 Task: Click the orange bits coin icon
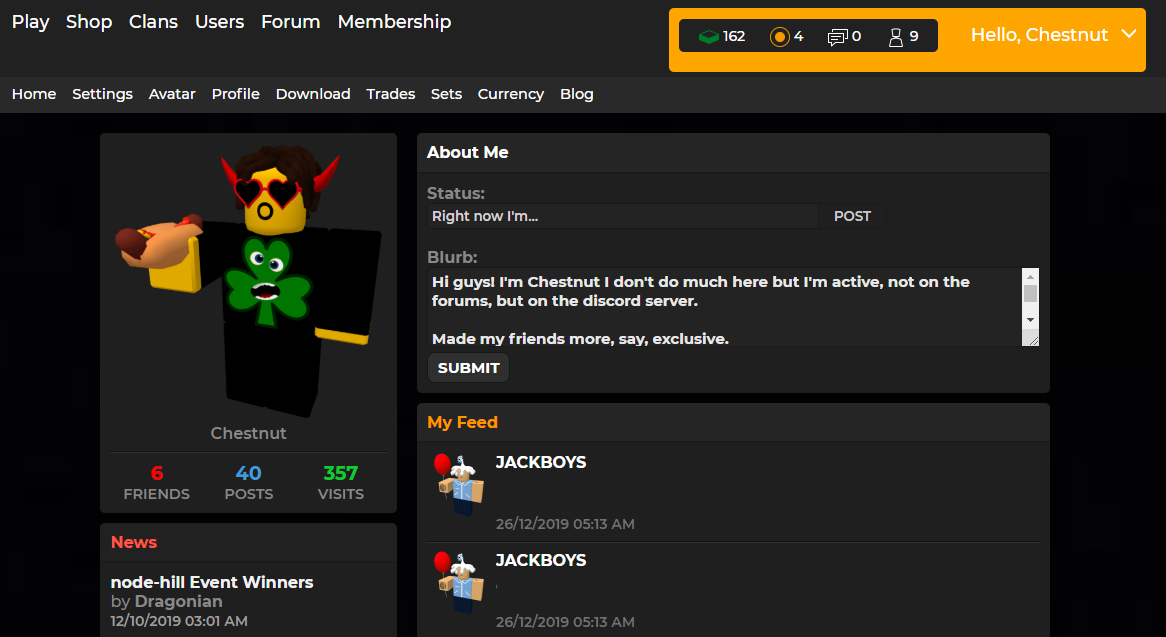coord(779,36)
